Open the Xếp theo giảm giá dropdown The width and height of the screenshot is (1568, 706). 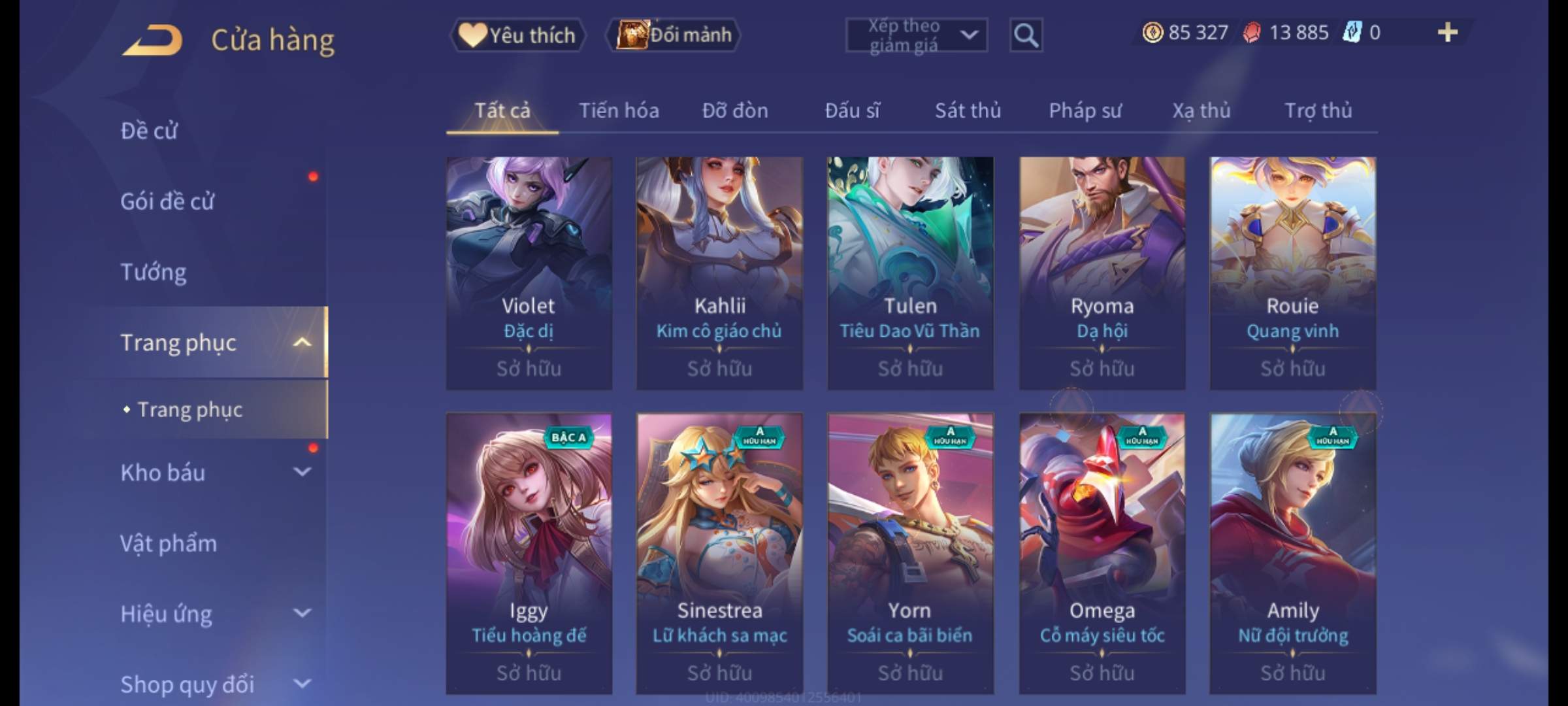[x=916, y=35]
